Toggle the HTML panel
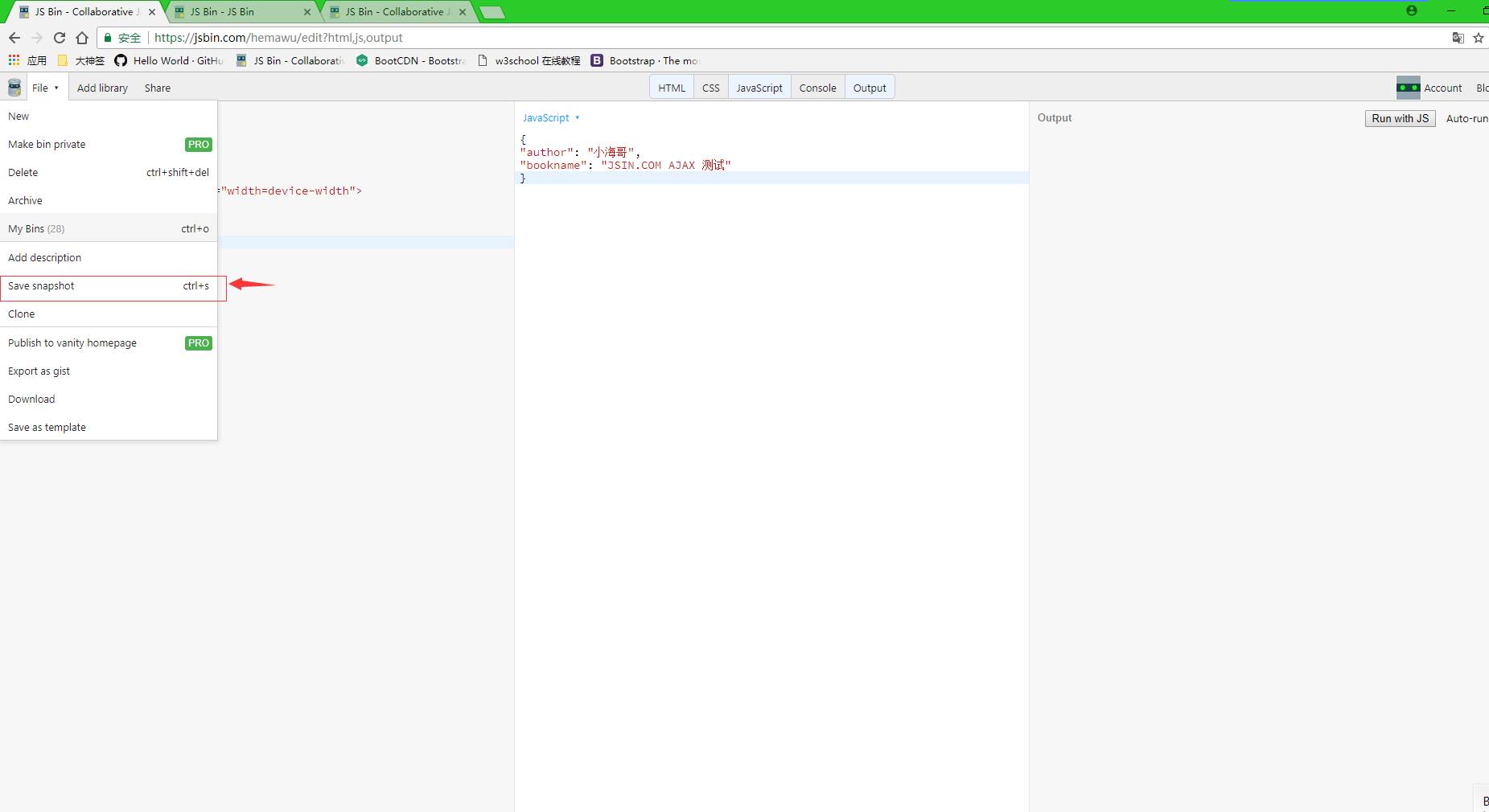The width and height of the screenshot is (1489, 812). [x=672, y=88]
